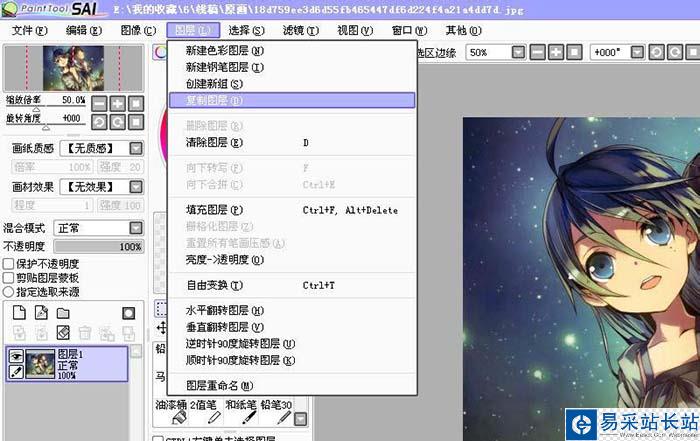This screenshot has width=700, height=441.
Task: Open the 滤镜 menu
Action: coord(301,30)
